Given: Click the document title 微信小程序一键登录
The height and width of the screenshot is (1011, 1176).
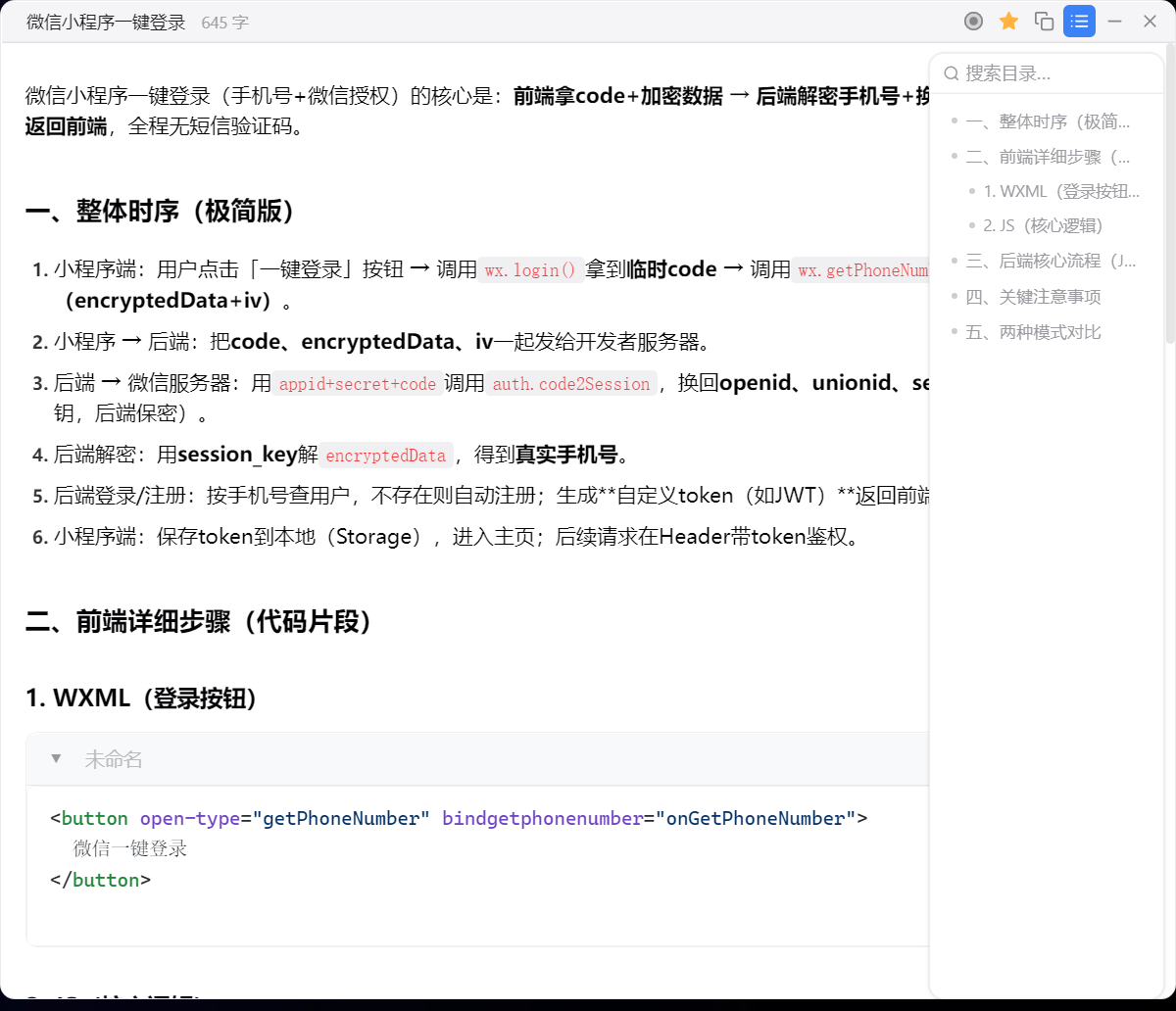Looking at the screenshot, I should pos(106,22).
